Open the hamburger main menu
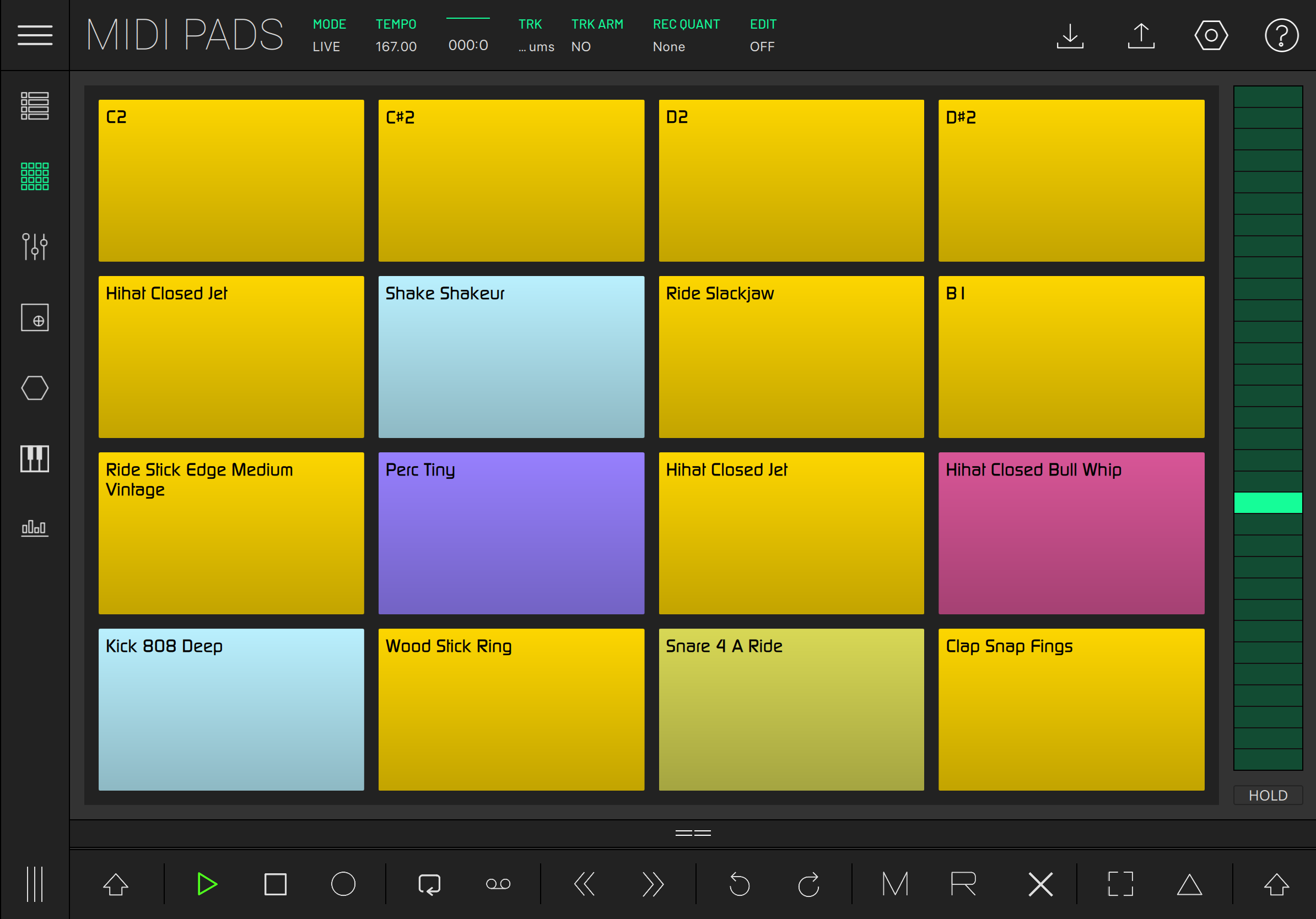Image resolution: width=1316 pixels, height=919 pixels. point(35,35)
